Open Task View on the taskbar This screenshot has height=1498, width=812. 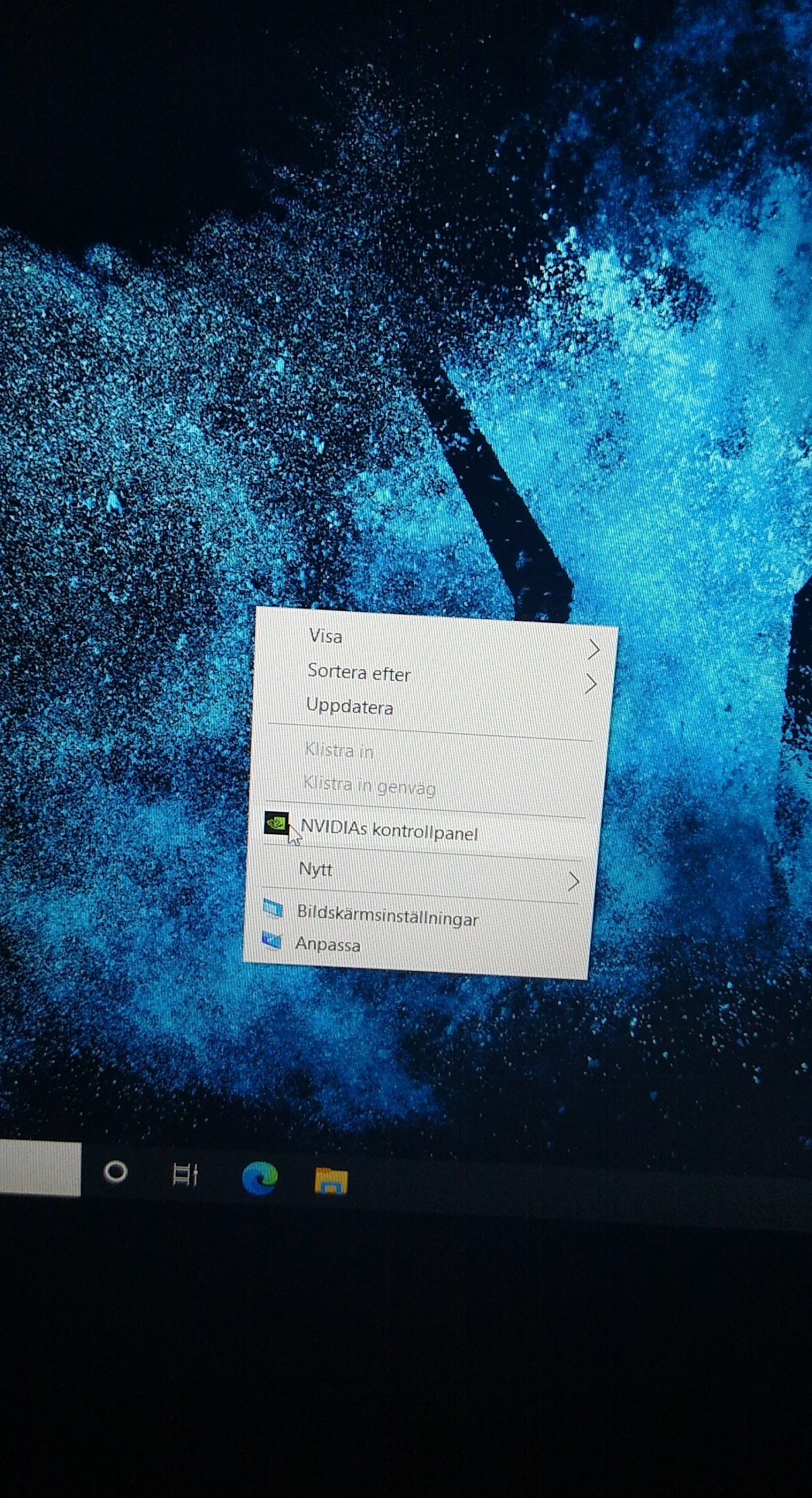coord(186,1174)
